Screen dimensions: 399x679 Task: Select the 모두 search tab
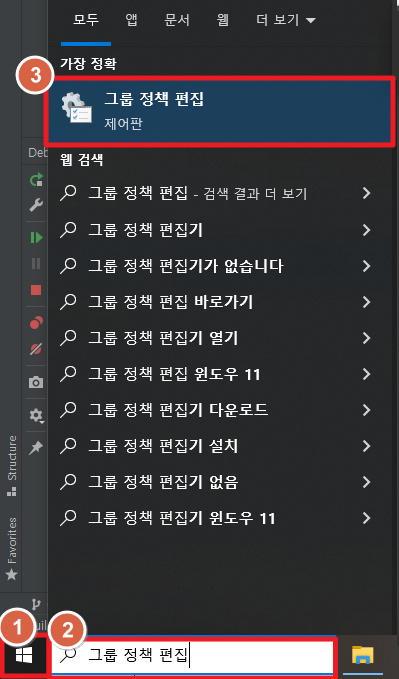tap(86, 20)
